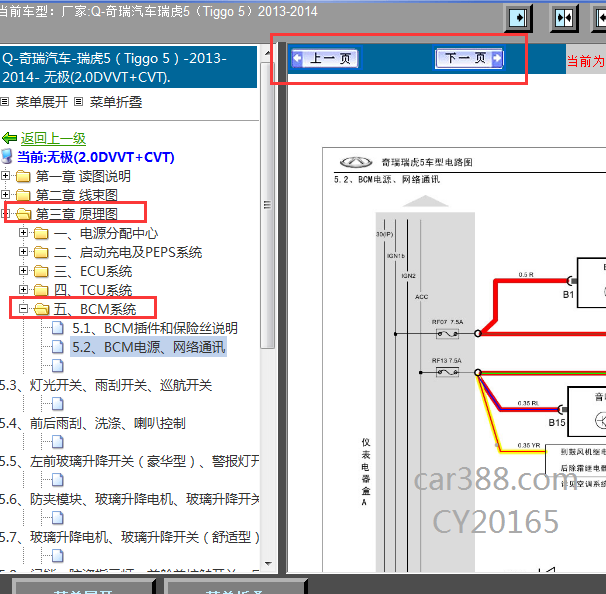
Task: Open 5.3、灯光开关、雨刮开关、巡航开关 page
Action: tap(106, 385)
